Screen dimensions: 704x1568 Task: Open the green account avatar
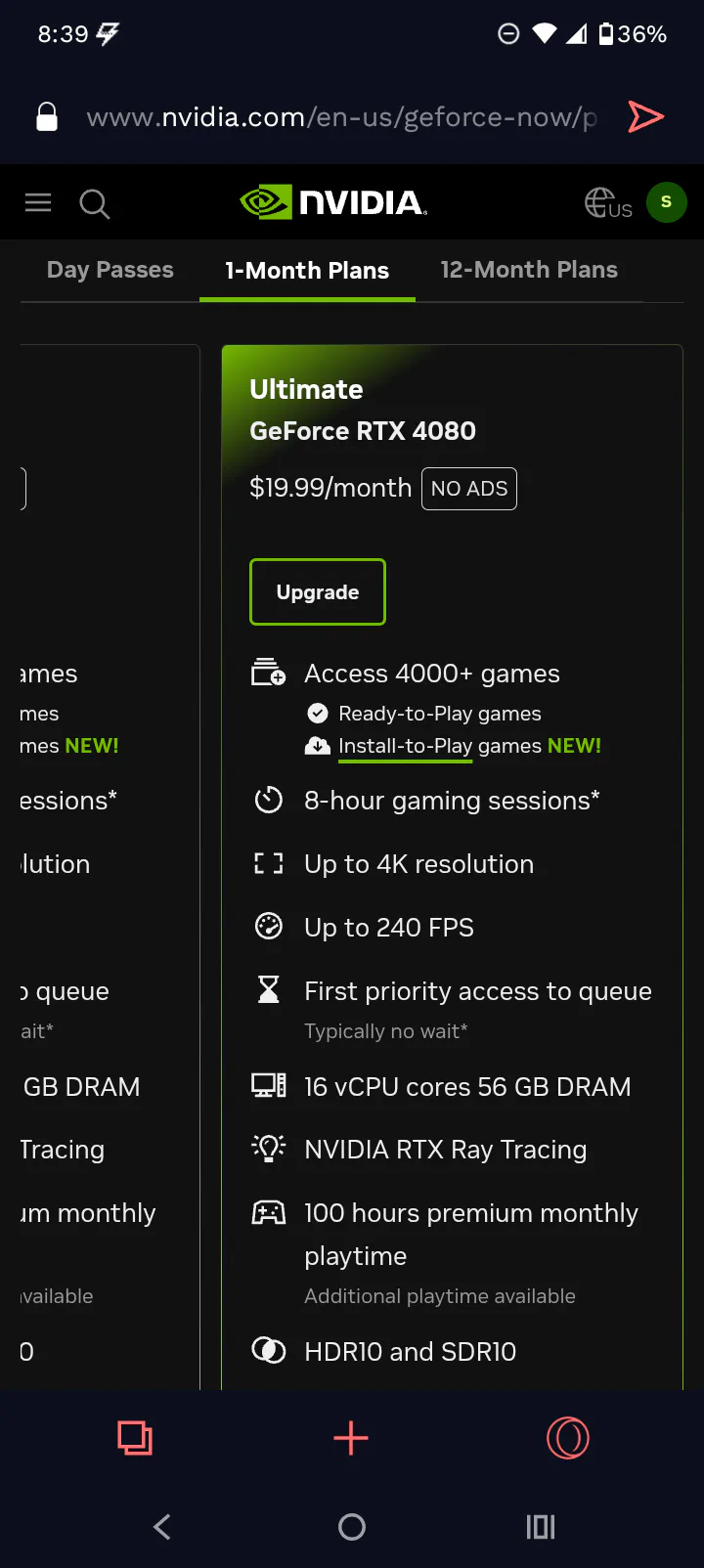point(666,202)
